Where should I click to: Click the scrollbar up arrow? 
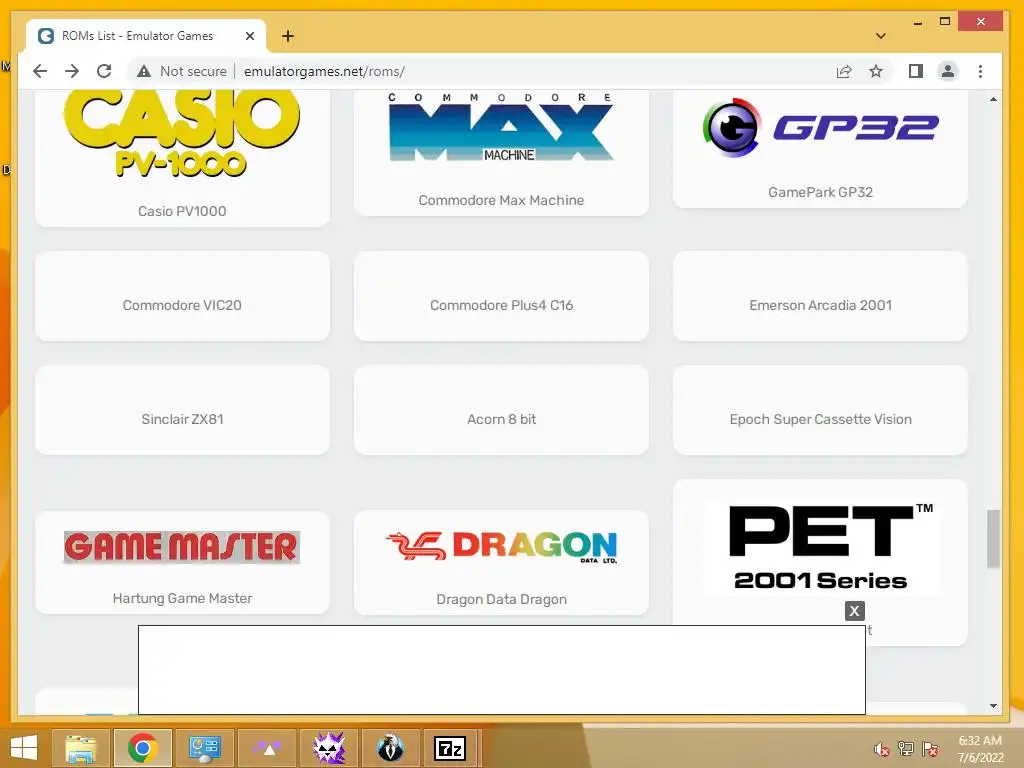click(x=993, y=99)
